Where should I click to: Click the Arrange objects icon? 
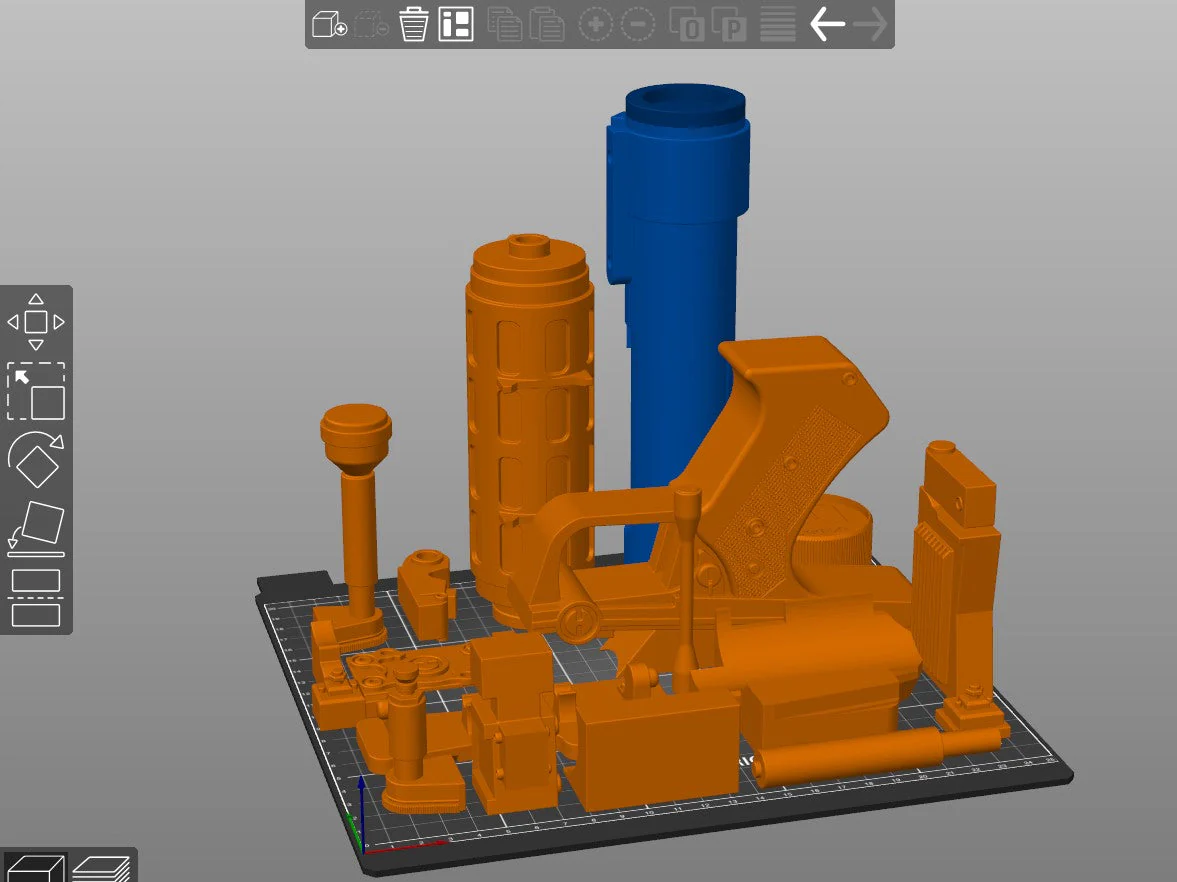tap(456, 24)
